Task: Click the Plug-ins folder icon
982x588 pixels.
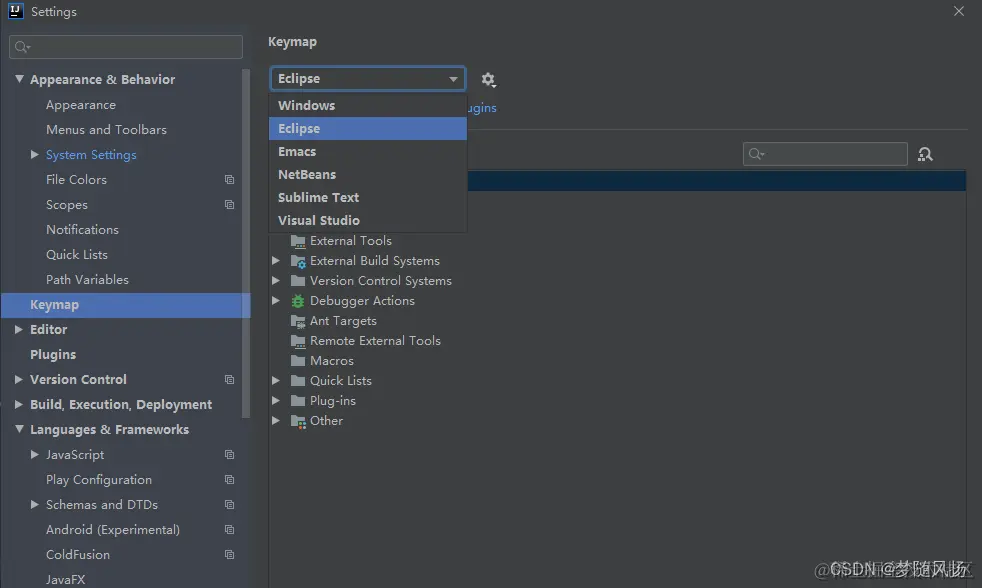Action: [298, 401]
